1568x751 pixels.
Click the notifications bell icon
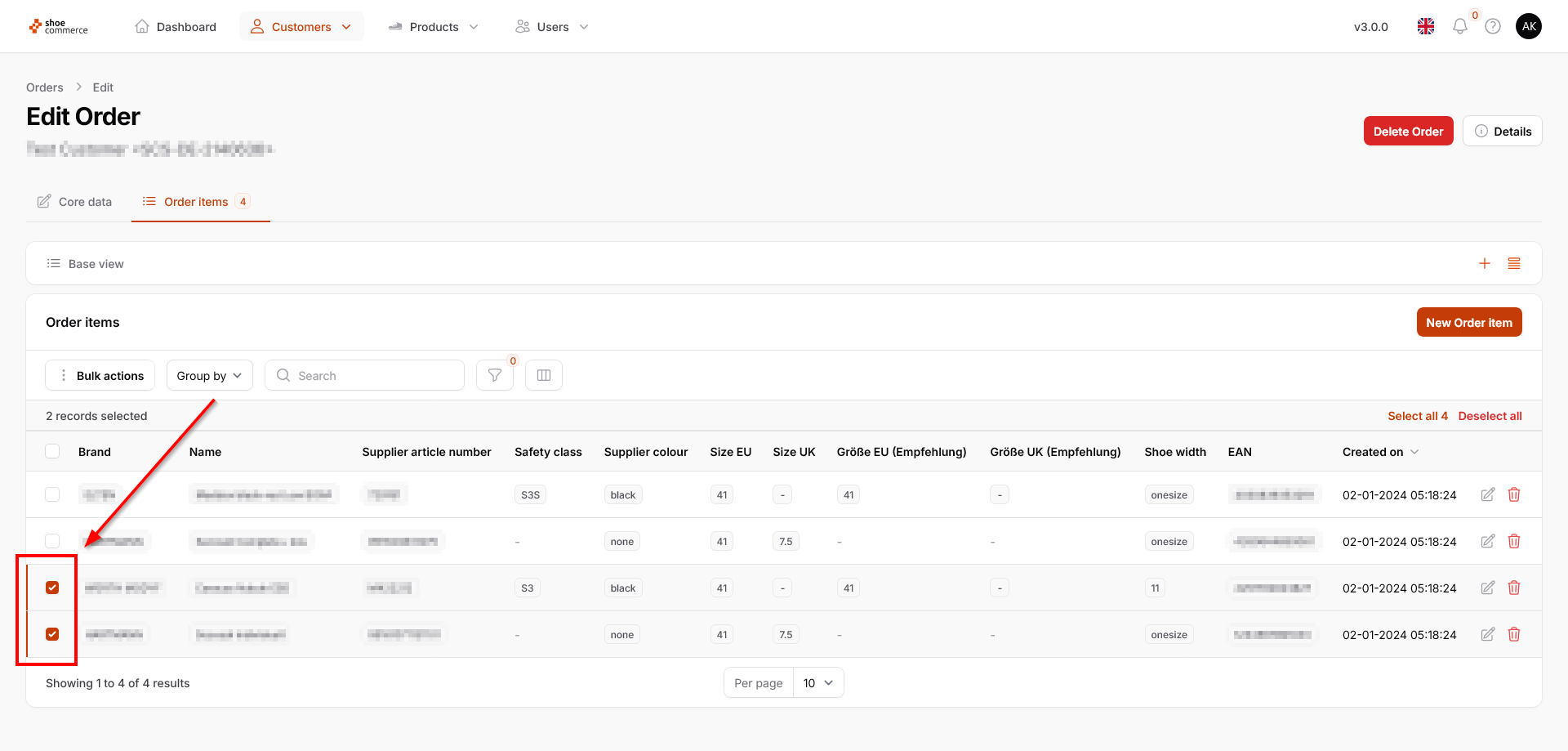(x=1459, y=27)
